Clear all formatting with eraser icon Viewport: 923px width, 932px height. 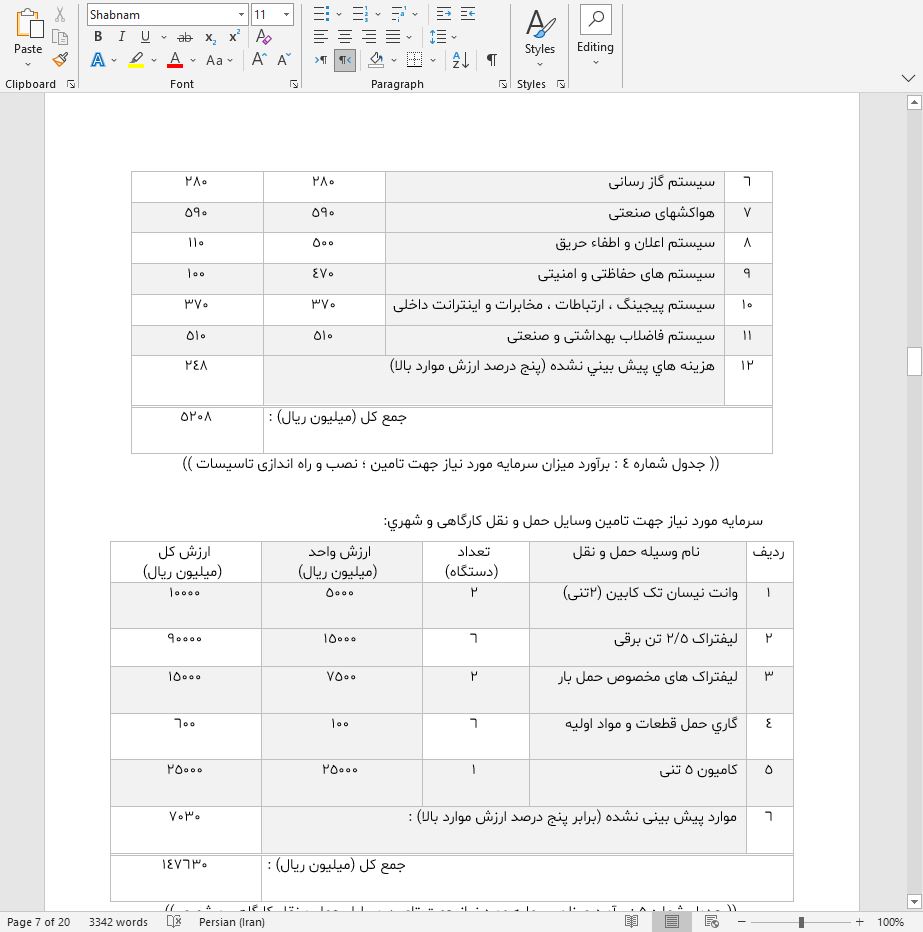(x=263, y=37)
